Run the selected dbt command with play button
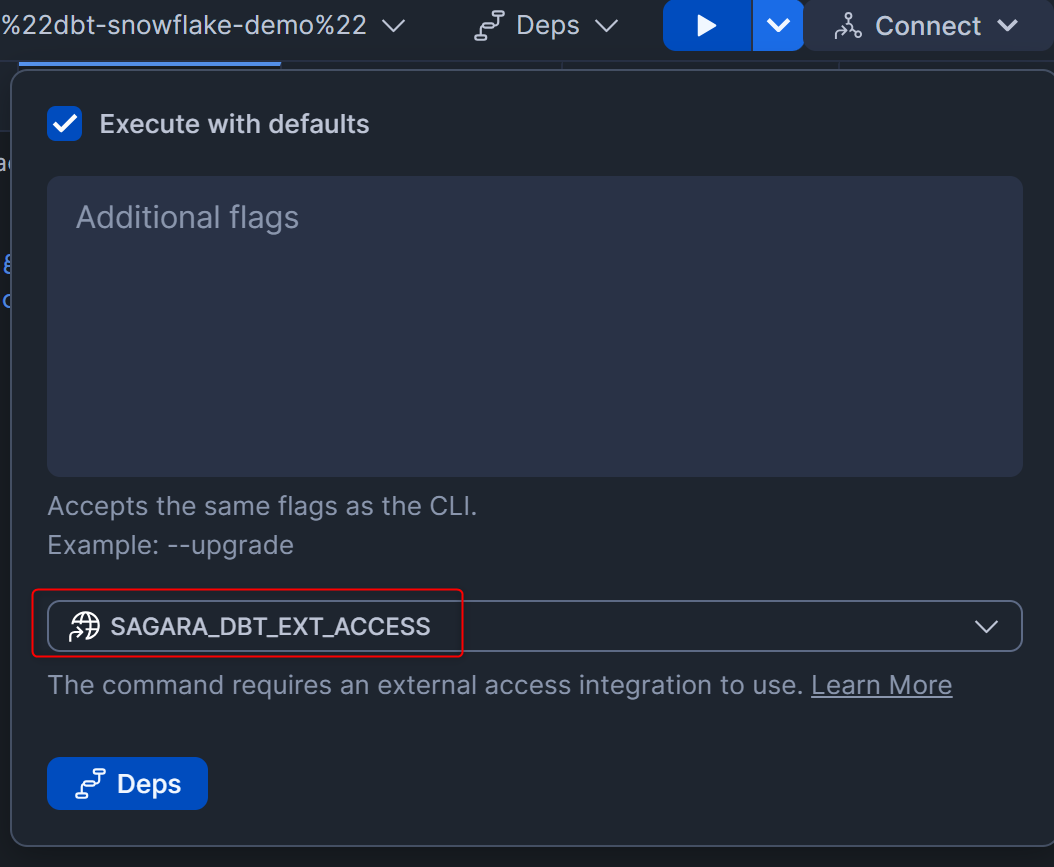This screenshot has width=1054, height=867. point(706,26)
